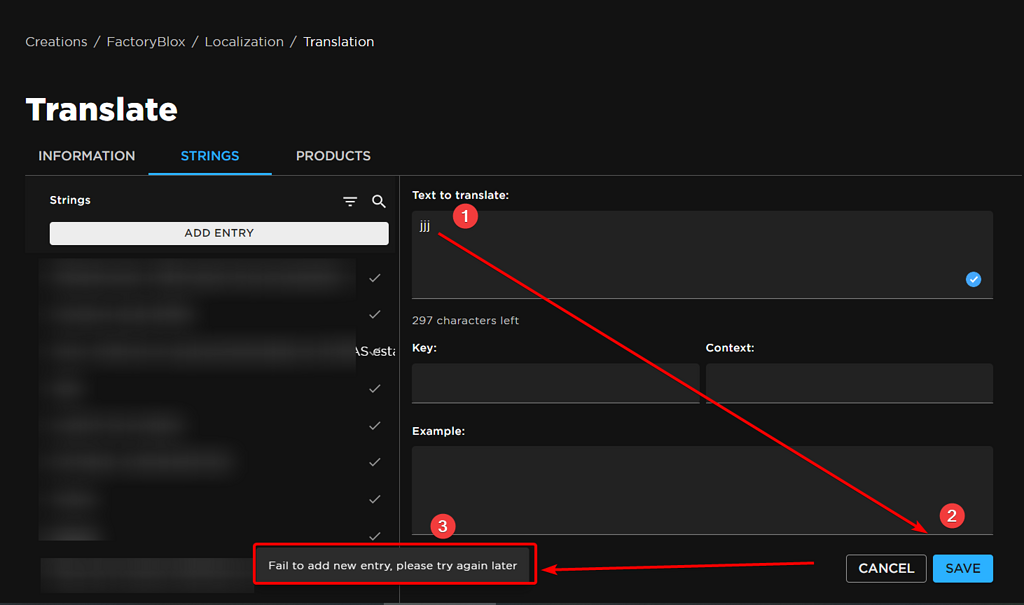Click the ADD ENTRY button
1024x605 pixels.
218,233
